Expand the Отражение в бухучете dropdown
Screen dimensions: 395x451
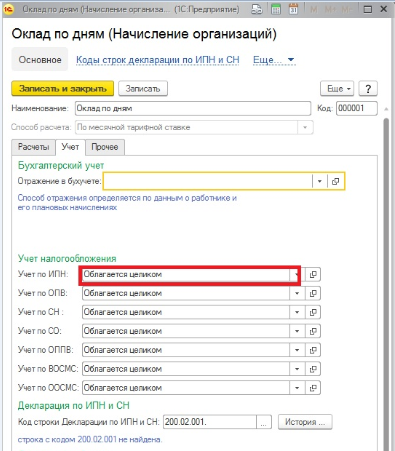click(x=320, y=181)
